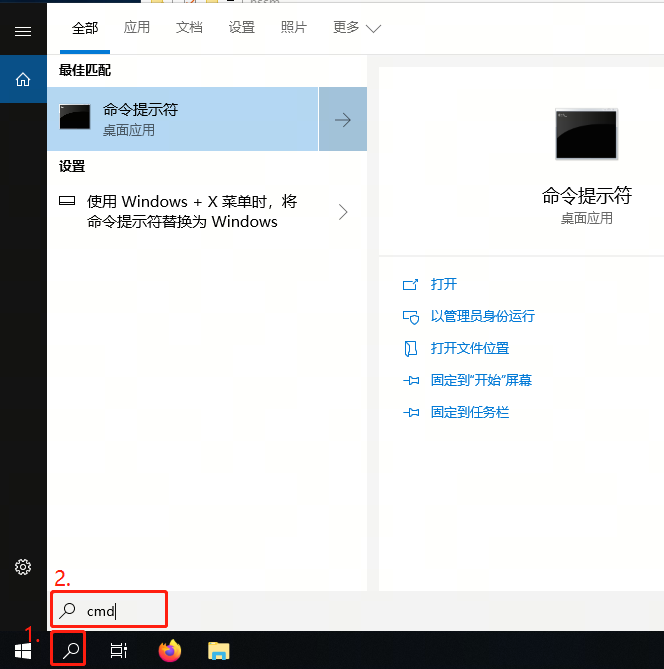Open the hamburger menu in search panel

point(23,31)
